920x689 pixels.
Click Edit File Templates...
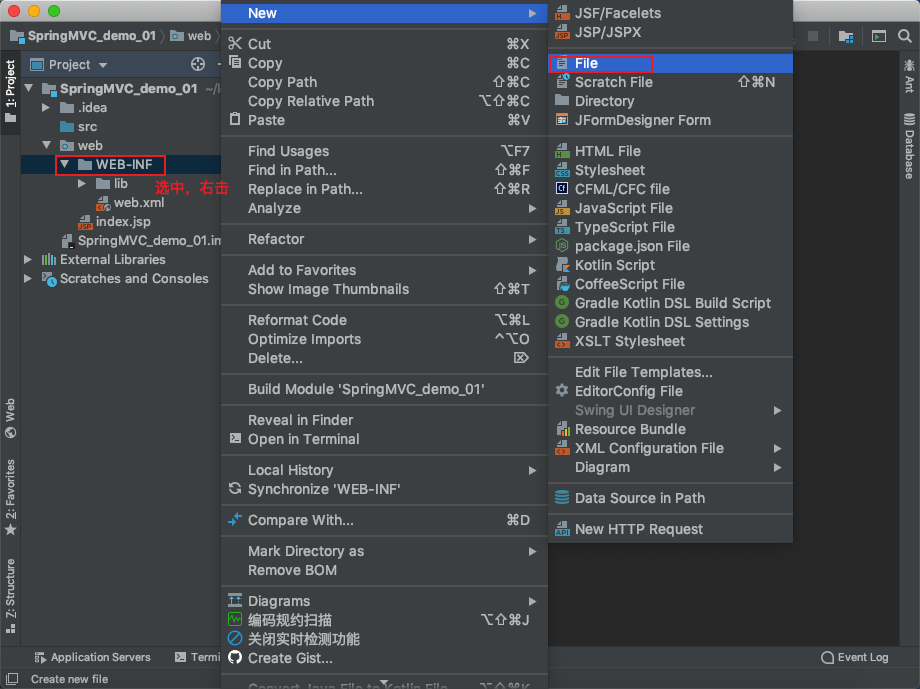(x=671, y=371)
